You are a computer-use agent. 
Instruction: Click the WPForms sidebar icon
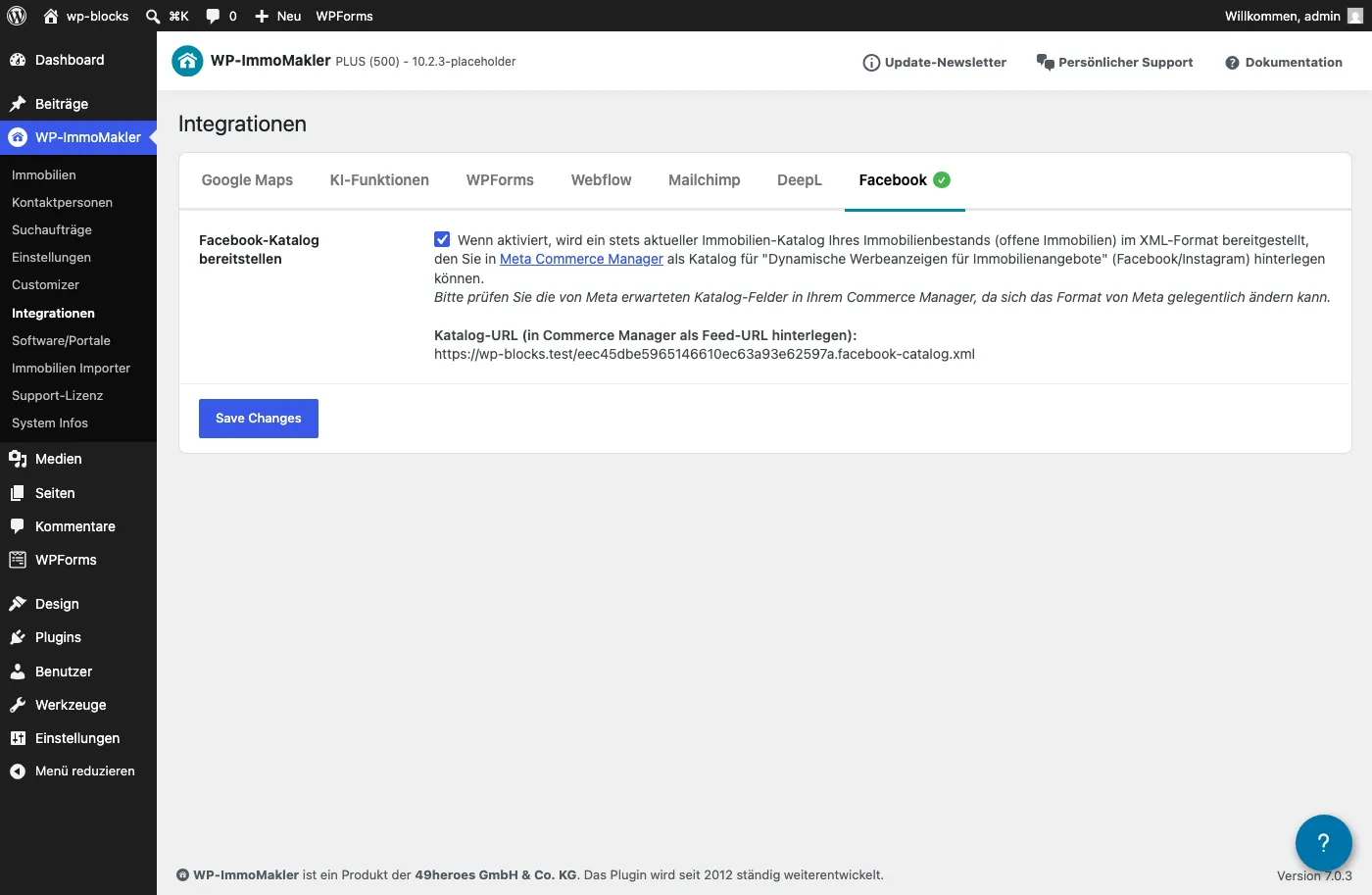pos(18,560)
